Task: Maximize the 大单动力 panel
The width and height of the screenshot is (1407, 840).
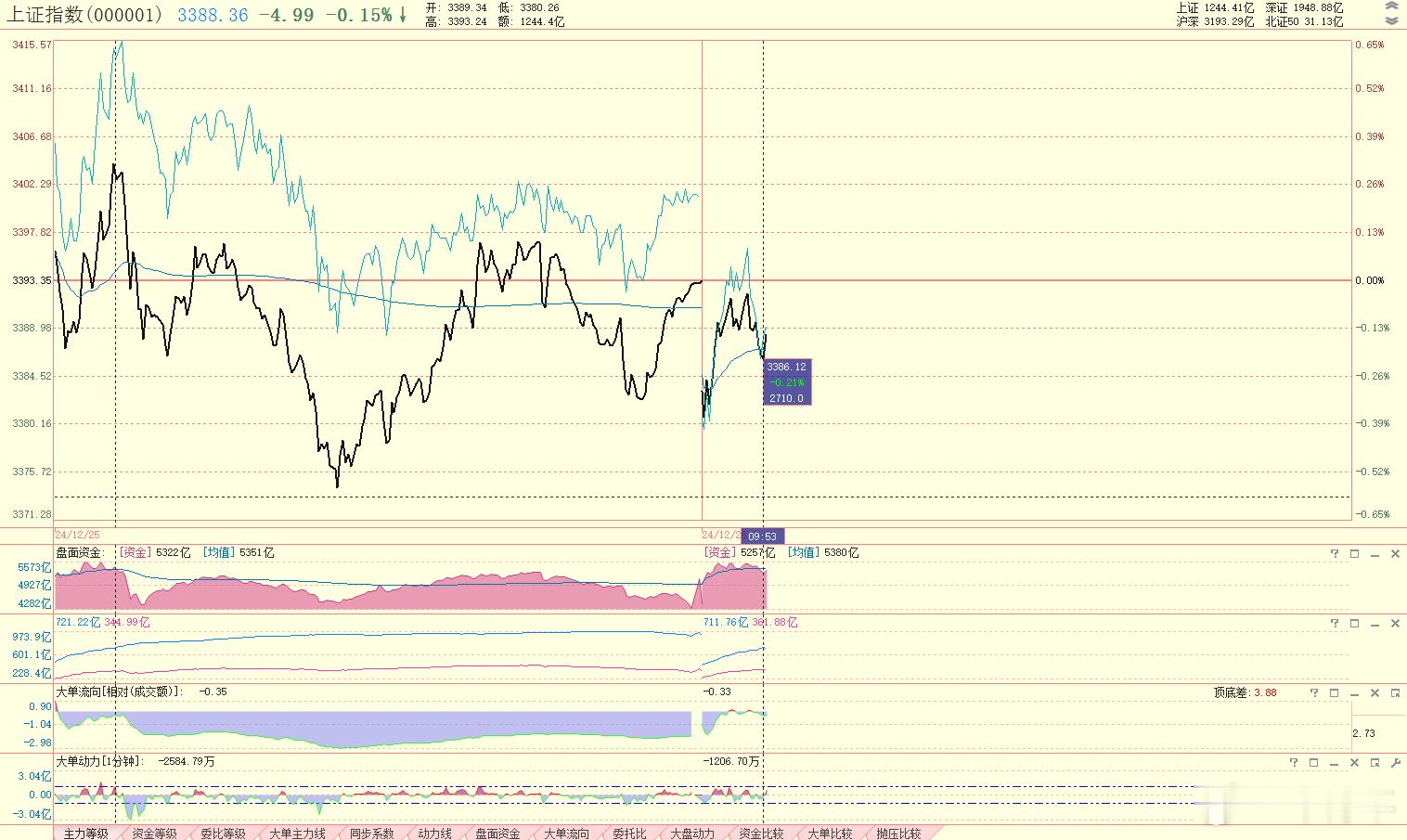Action: click(x=1314, y=762)
